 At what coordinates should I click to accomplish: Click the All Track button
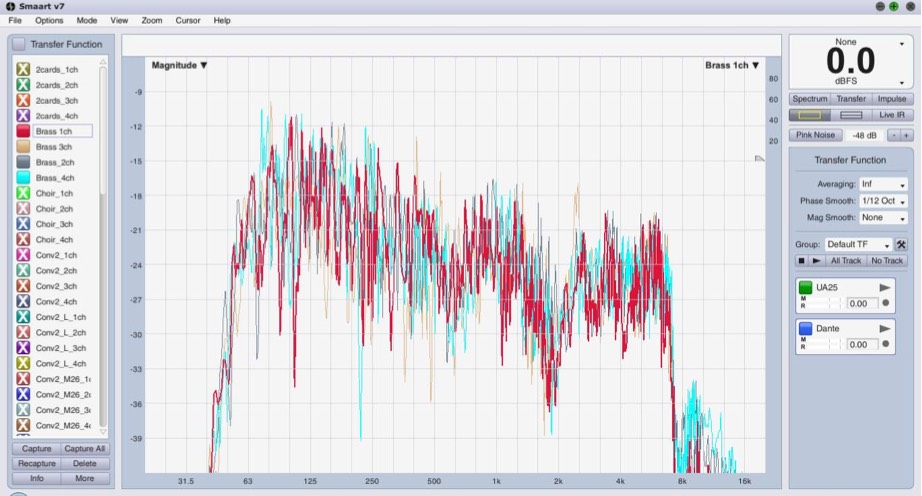[846, 260]
